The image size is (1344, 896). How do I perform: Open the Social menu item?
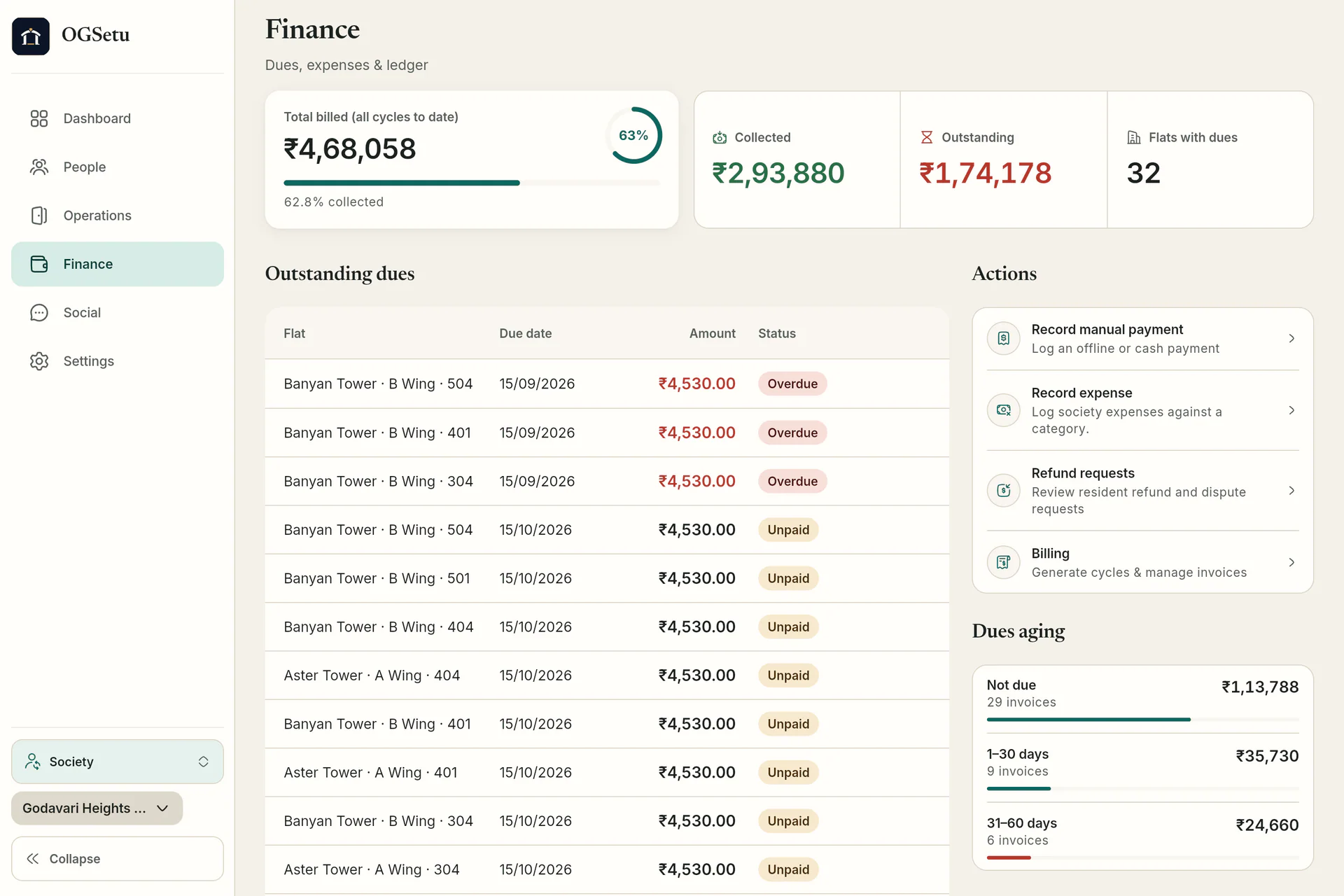pyautogui.click(x=118, y=312)
